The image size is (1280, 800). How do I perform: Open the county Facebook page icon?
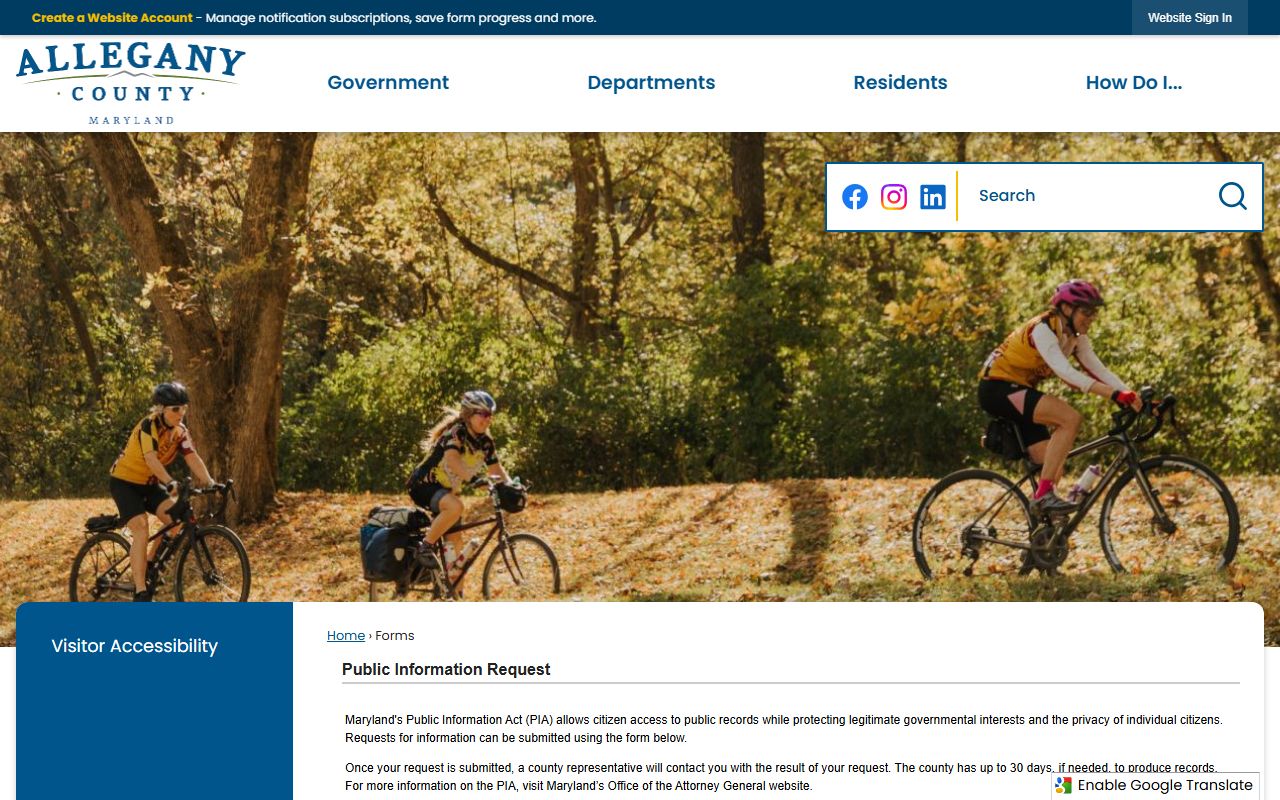click(855, 197)
